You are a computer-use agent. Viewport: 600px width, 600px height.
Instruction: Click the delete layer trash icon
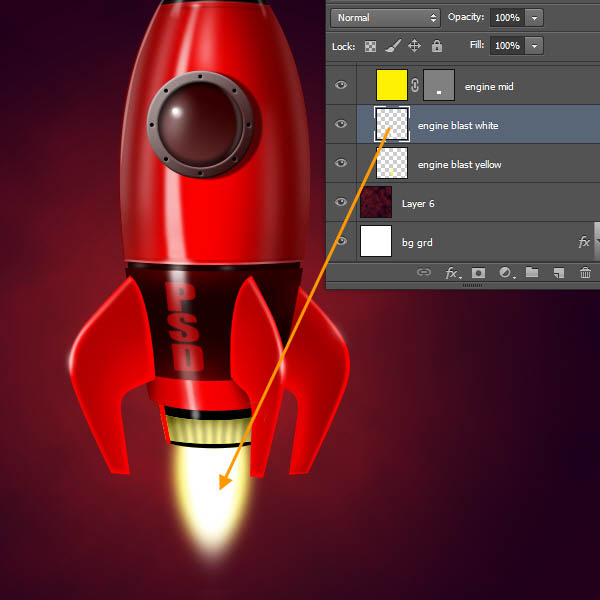pyautogui.click(x=585, y=272)
